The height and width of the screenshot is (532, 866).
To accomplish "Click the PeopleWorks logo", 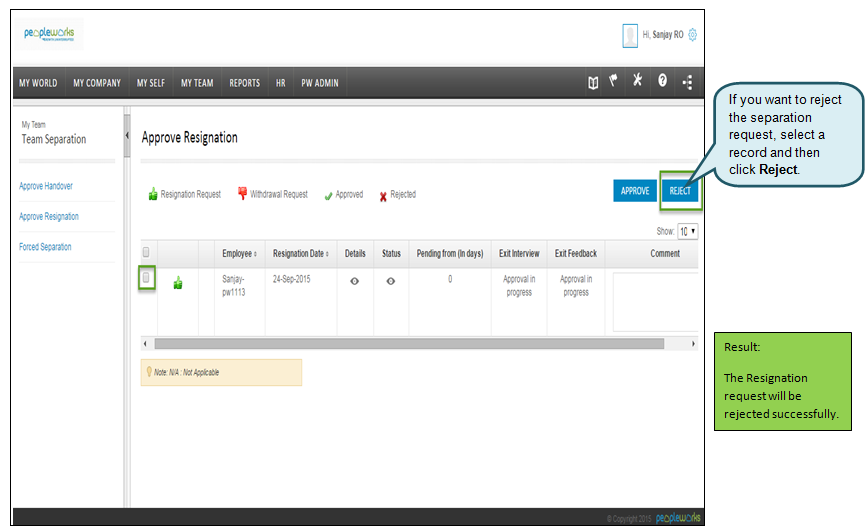I will (52, 34).
